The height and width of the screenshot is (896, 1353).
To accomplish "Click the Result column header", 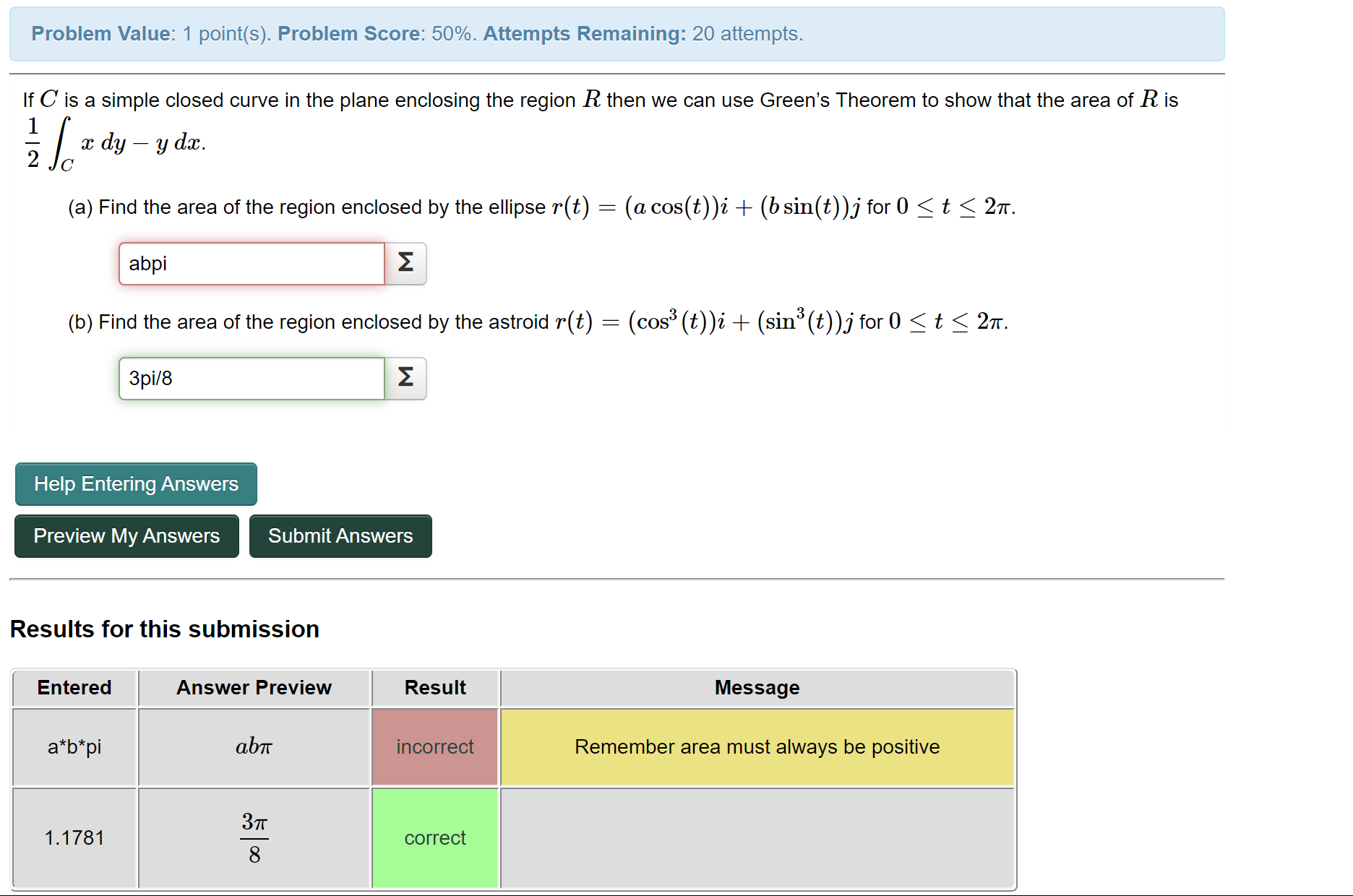I will click(x=434, y=688).
